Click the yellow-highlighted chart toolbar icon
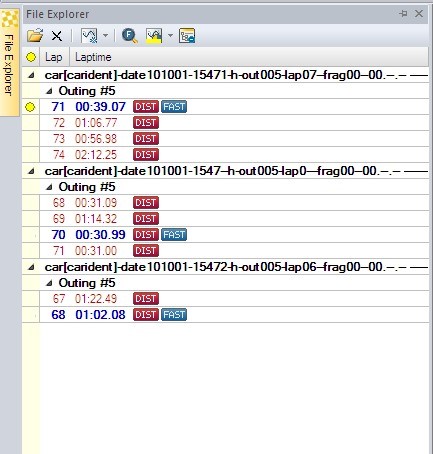 tap(154, 35)
